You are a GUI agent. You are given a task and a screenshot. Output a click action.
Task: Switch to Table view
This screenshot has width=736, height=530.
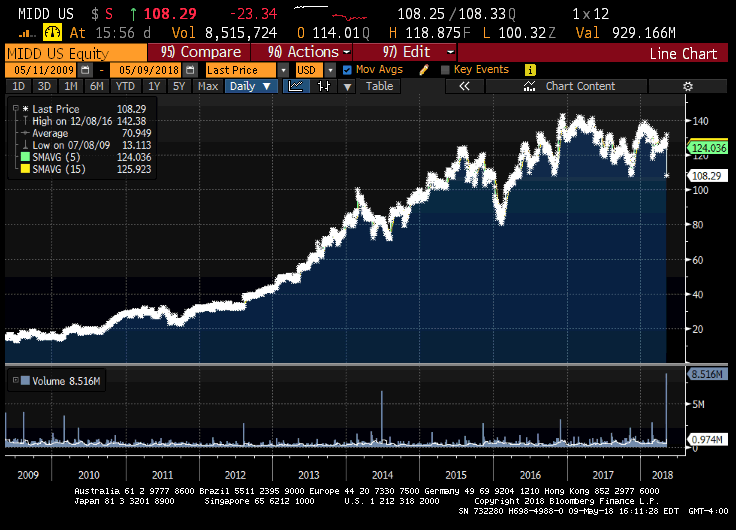379,86
